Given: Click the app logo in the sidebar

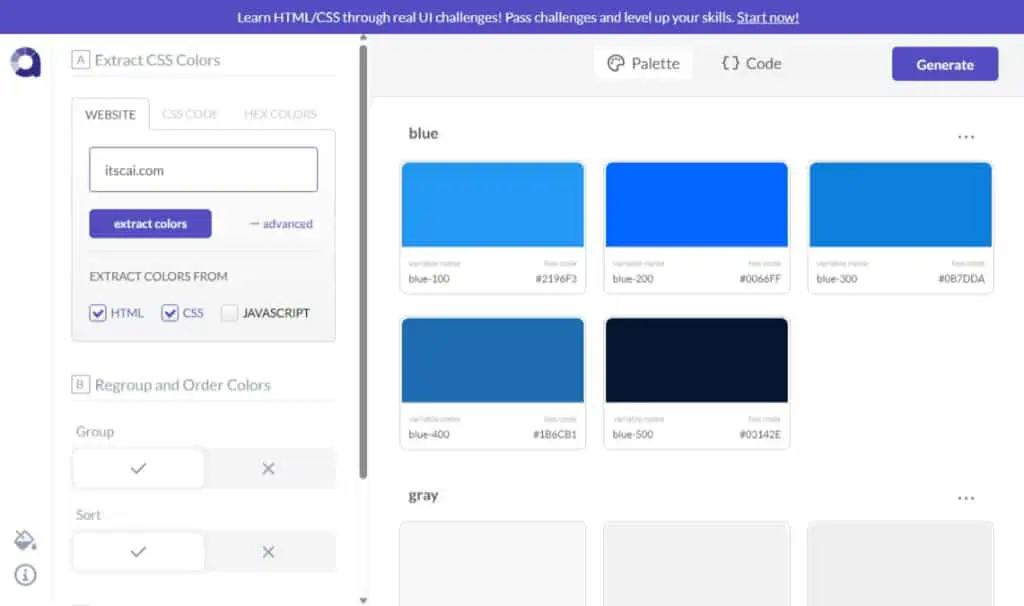Looking at the screenshot, I should tap(25, 63).
